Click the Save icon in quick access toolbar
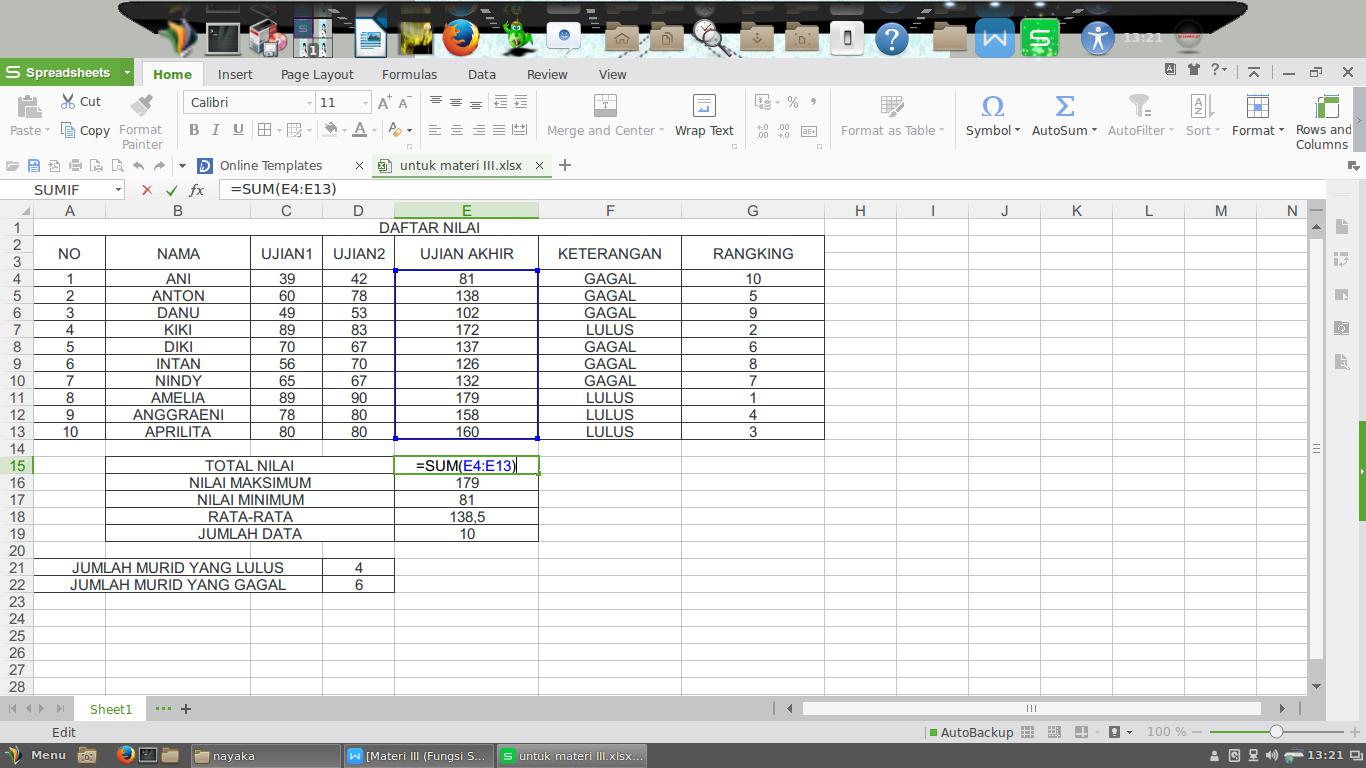 pyautogui.click(x=33, y=166)
